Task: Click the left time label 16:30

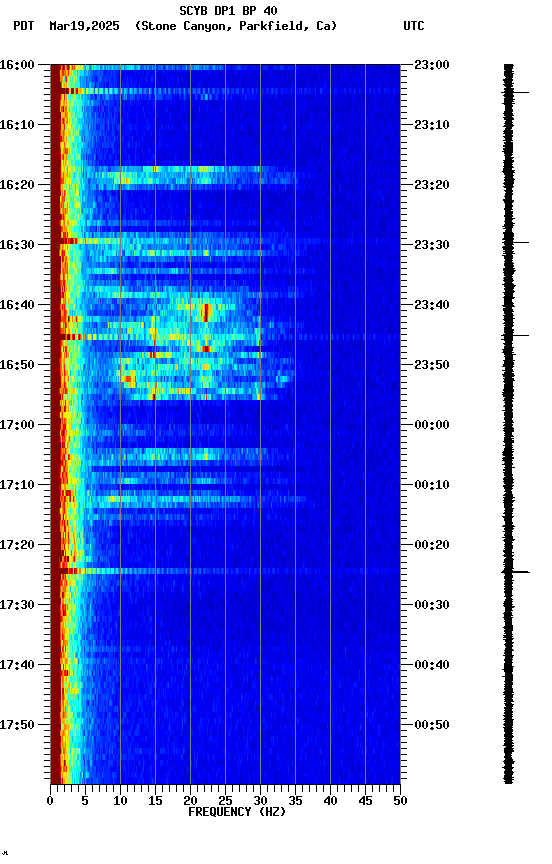Action: (17, 245)
